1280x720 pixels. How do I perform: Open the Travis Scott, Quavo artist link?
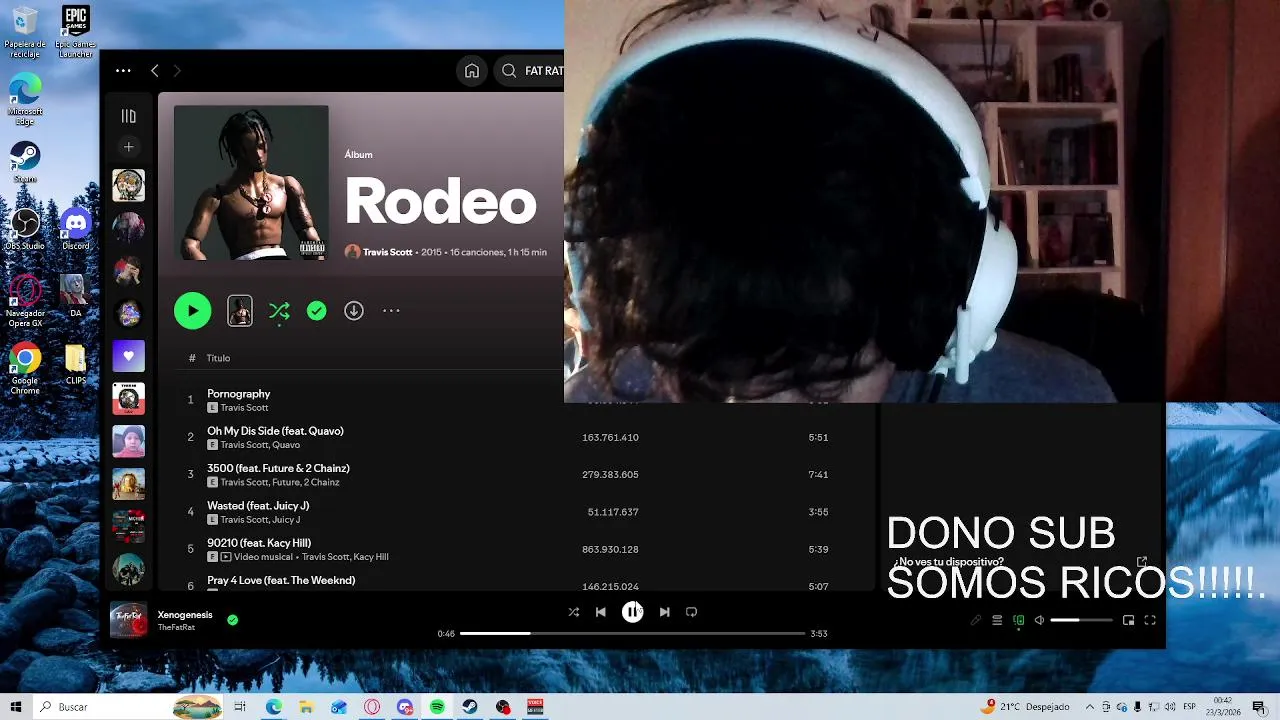tap(260, 445)
